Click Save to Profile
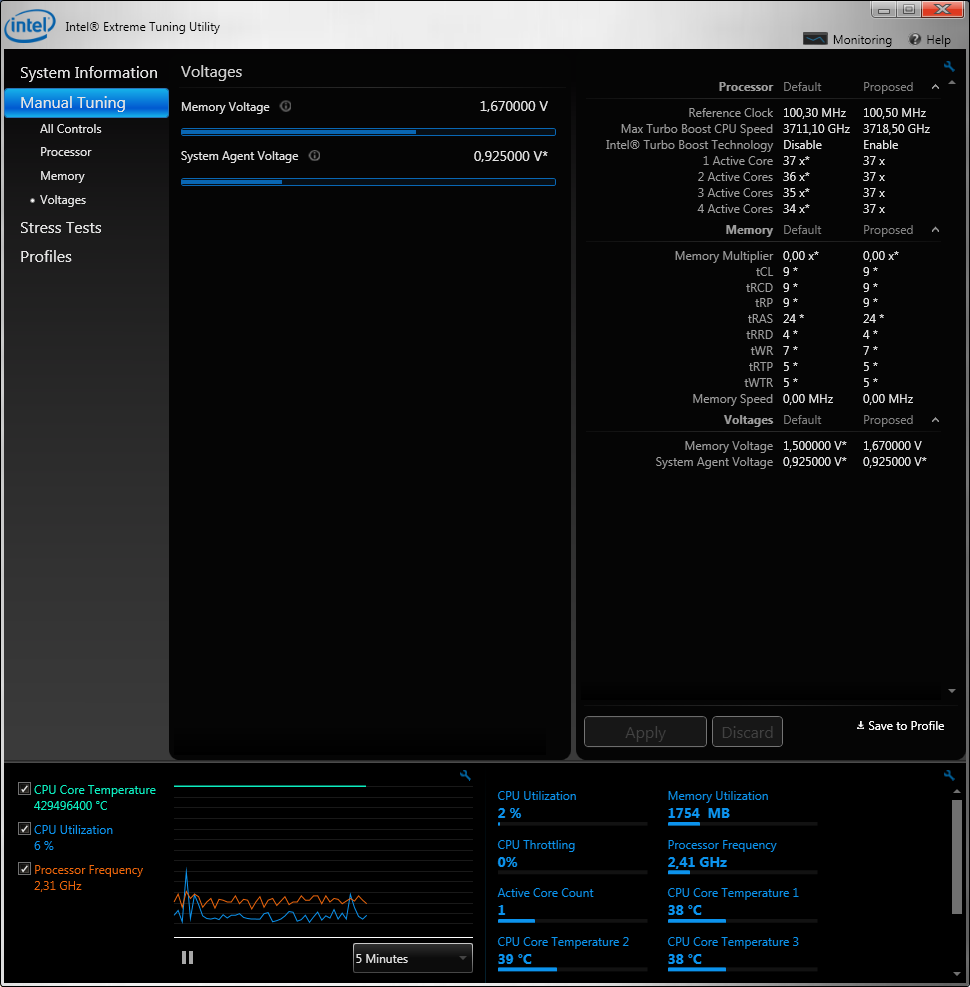This screenshot has height=987, width=970. [900, 726]
